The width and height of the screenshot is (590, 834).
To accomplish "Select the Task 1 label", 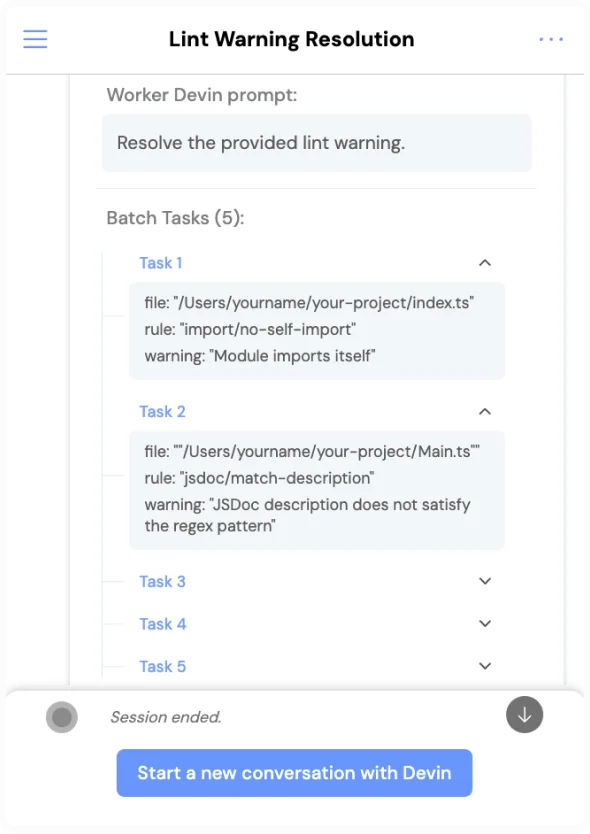I will [160, 262].
